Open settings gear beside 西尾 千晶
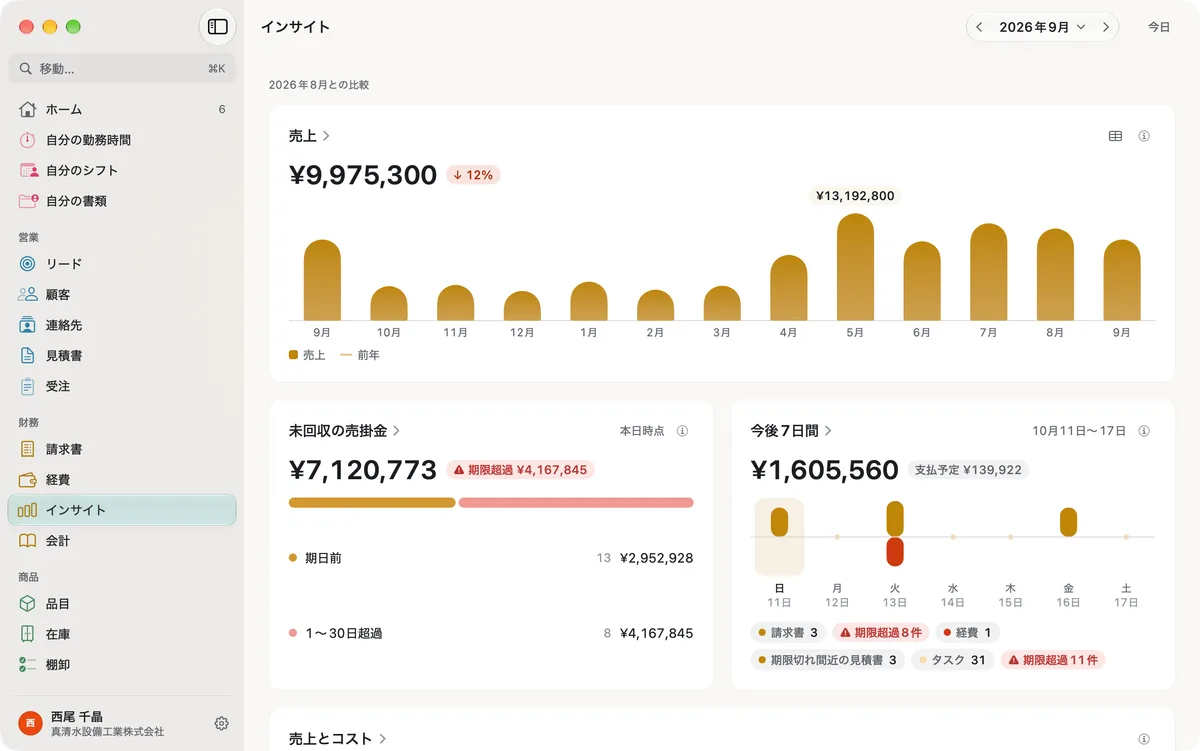Viewport: 1200px width, 751px height. [x=222, y=723]
